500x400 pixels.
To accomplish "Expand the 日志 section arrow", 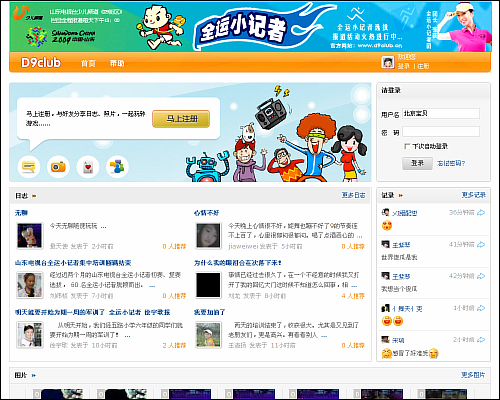I will 34,196.
